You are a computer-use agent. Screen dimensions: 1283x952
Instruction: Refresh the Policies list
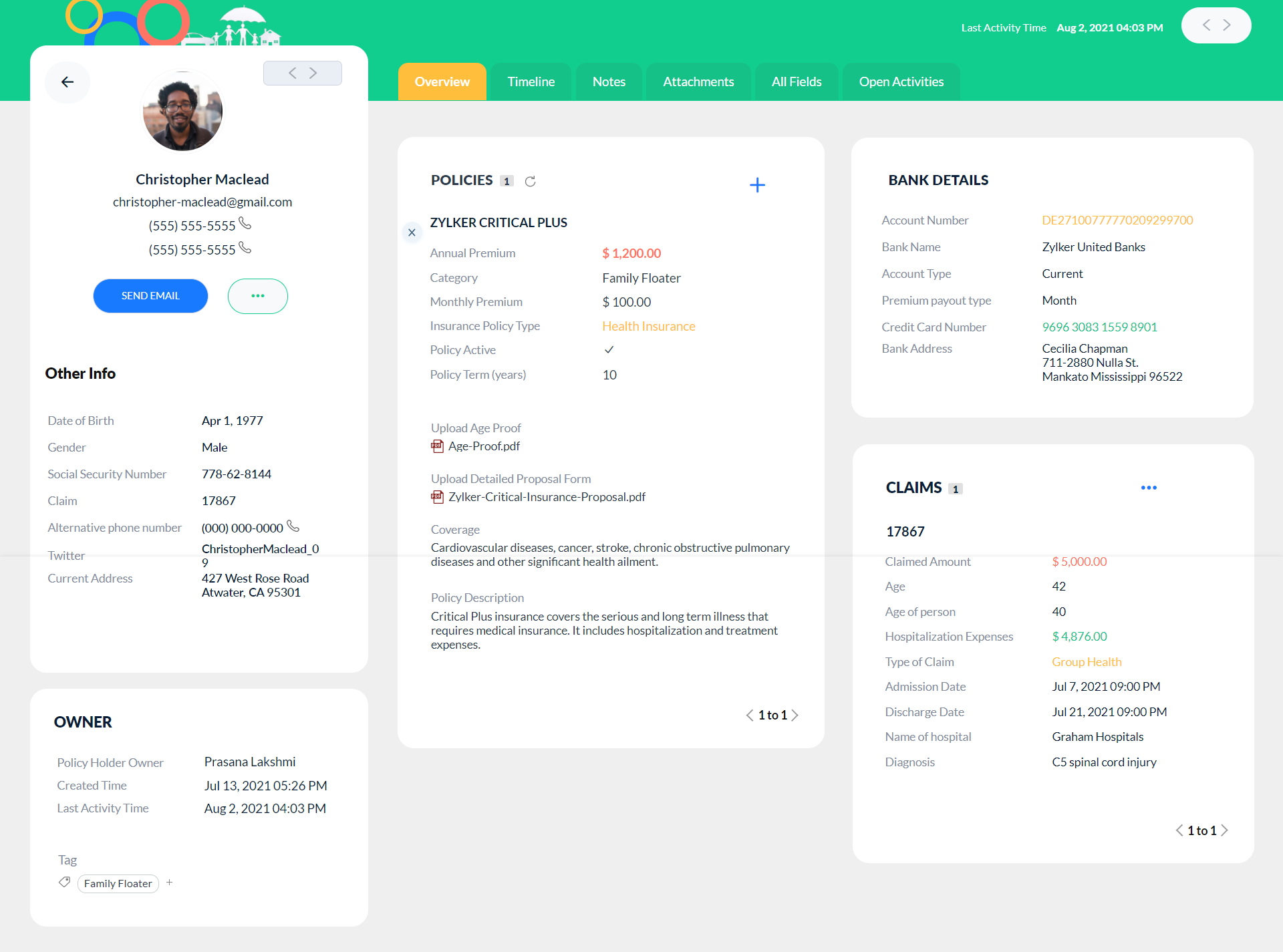pos(530,181)
